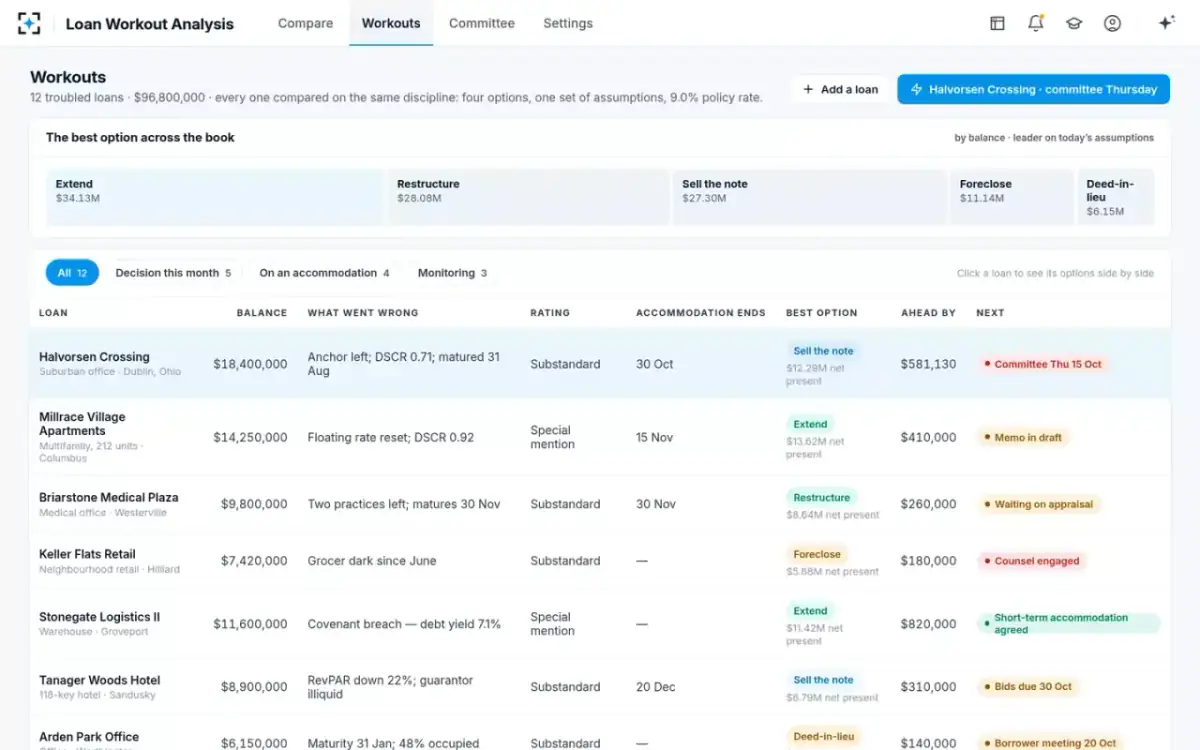The width and height of the screenshot is (1200, 750).
Task: Launch the sparkle assistant icon
Action: pos(1166,23)
